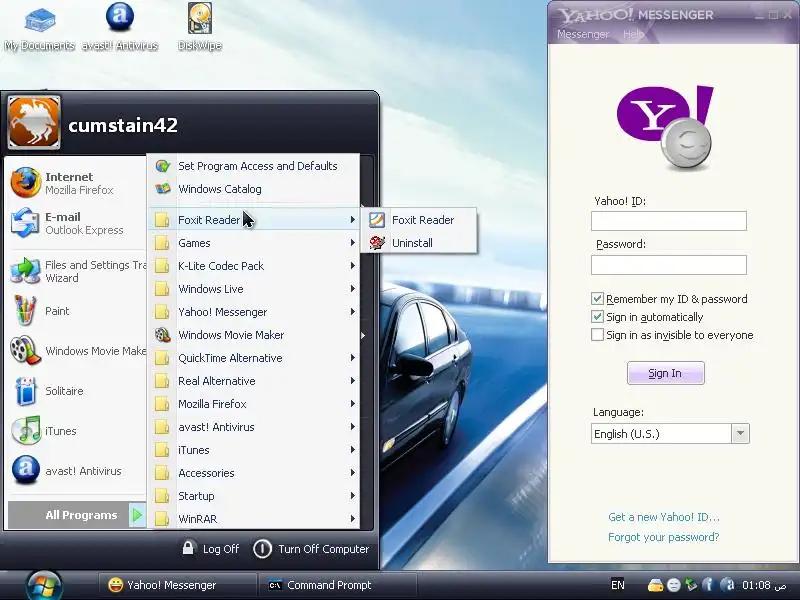Click Get a new Yahoo! ID link

(663, 517)
